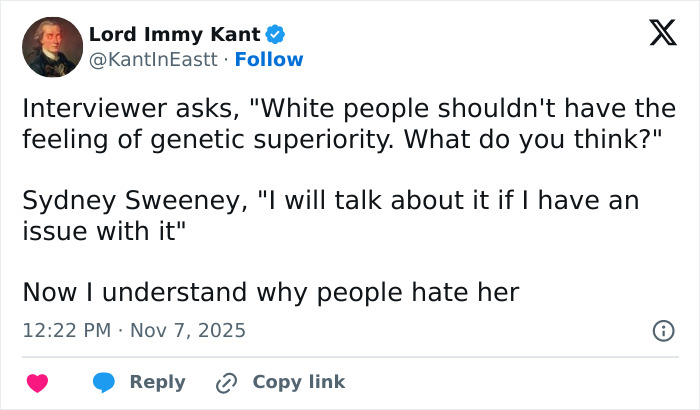Like the tweet with the heart icon

pyautogui.click(x=37, y=382)
